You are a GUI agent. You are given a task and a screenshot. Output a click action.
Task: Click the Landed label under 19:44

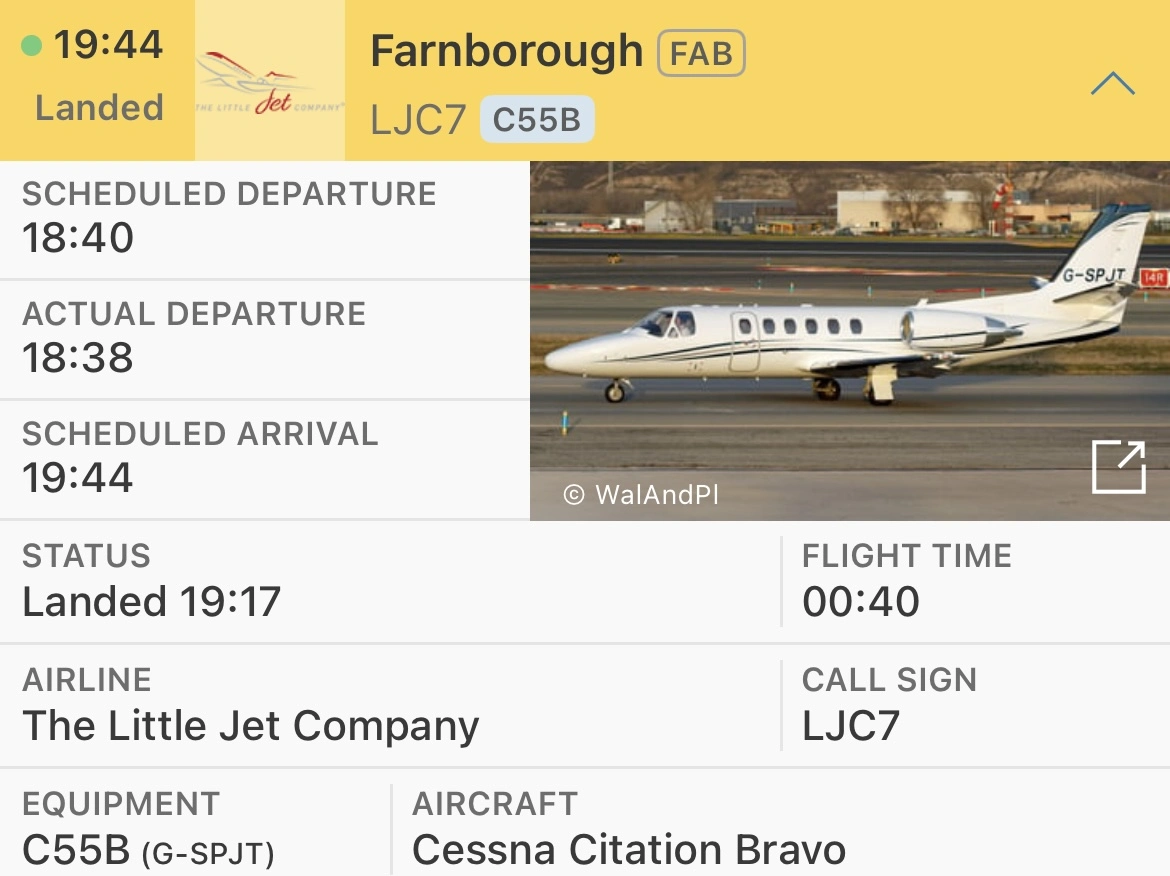coord(99,108)
